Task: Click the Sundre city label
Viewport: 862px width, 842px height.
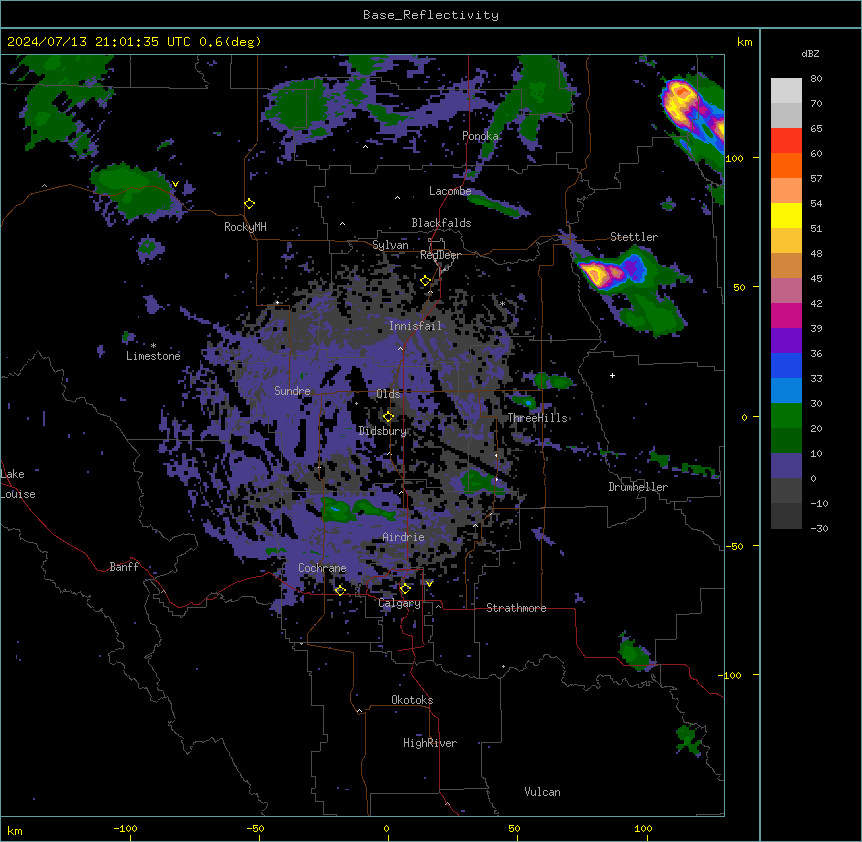Action: (x=292, y=391)
